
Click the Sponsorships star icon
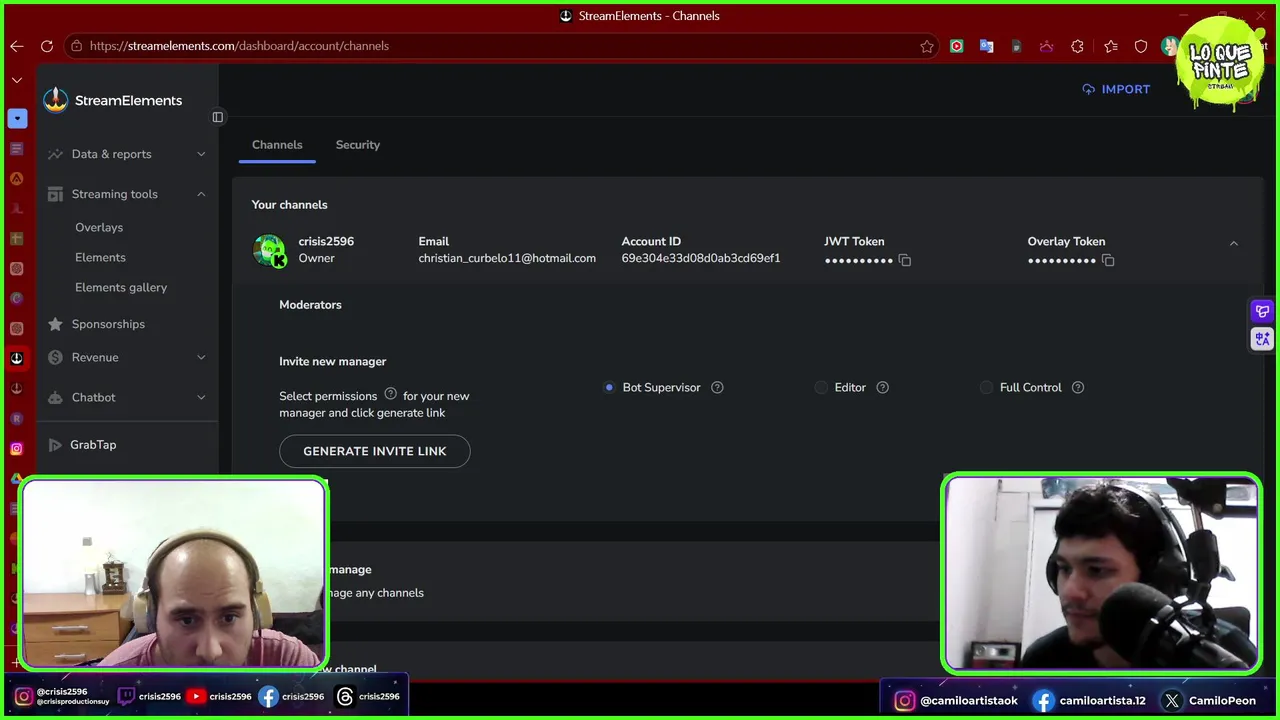55,324
